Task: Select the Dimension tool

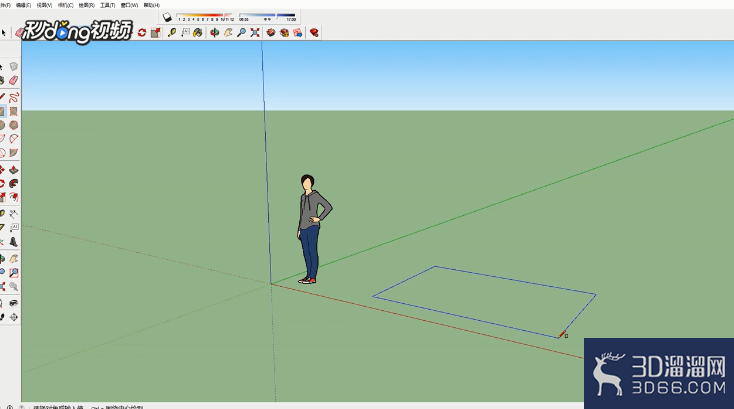Action: coord(14,214)
